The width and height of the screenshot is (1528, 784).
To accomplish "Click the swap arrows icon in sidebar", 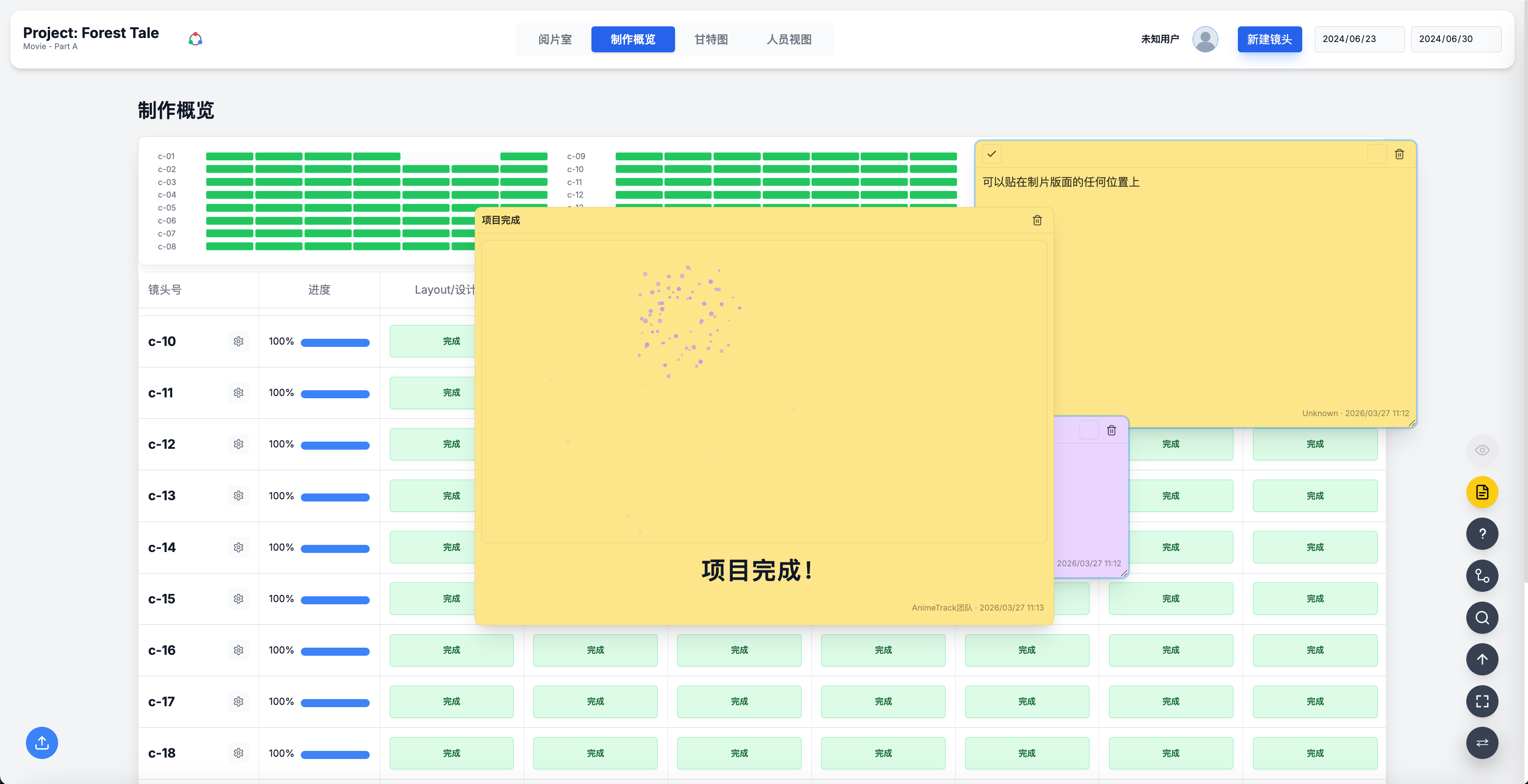I will pos(1482,743).
